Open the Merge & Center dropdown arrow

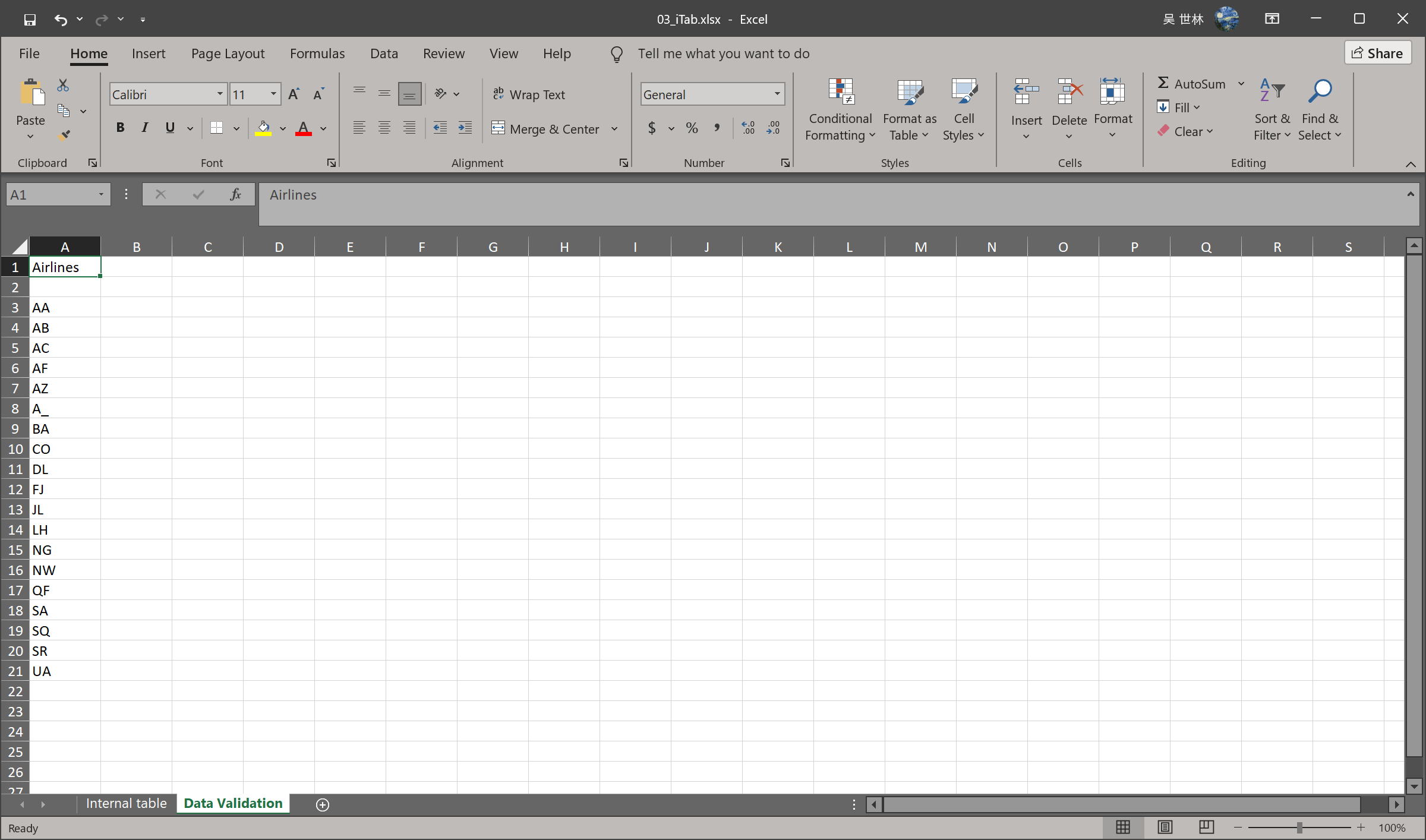(x=614, y=129)
